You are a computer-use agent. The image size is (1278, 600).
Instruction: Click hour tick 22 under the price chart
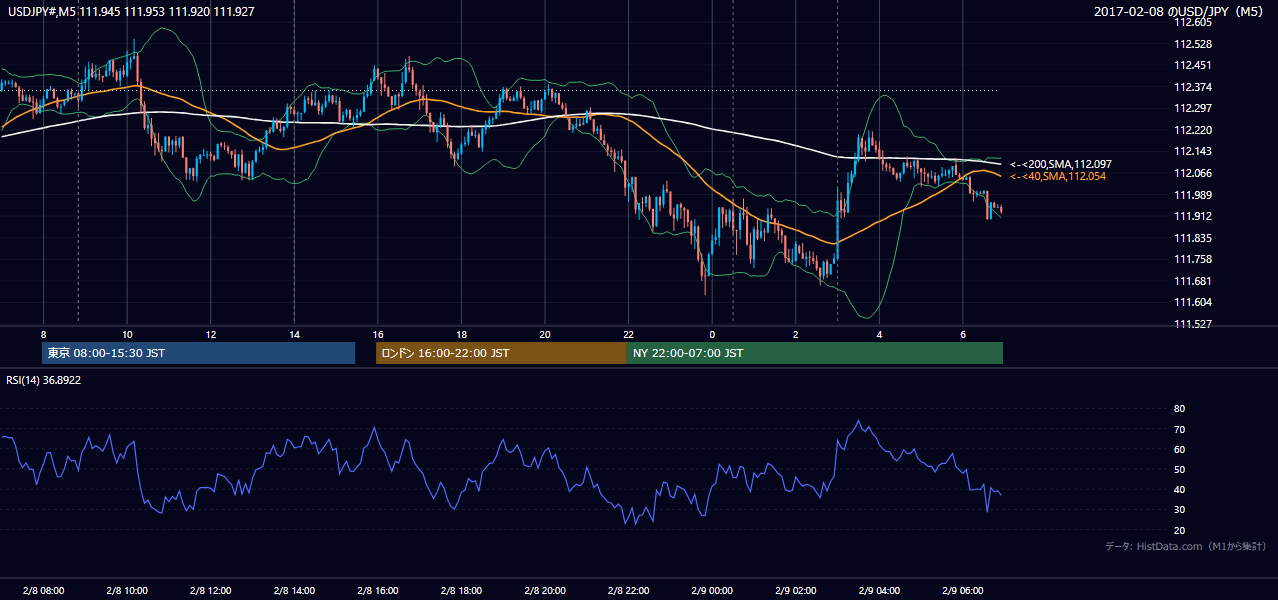(628, 333)
